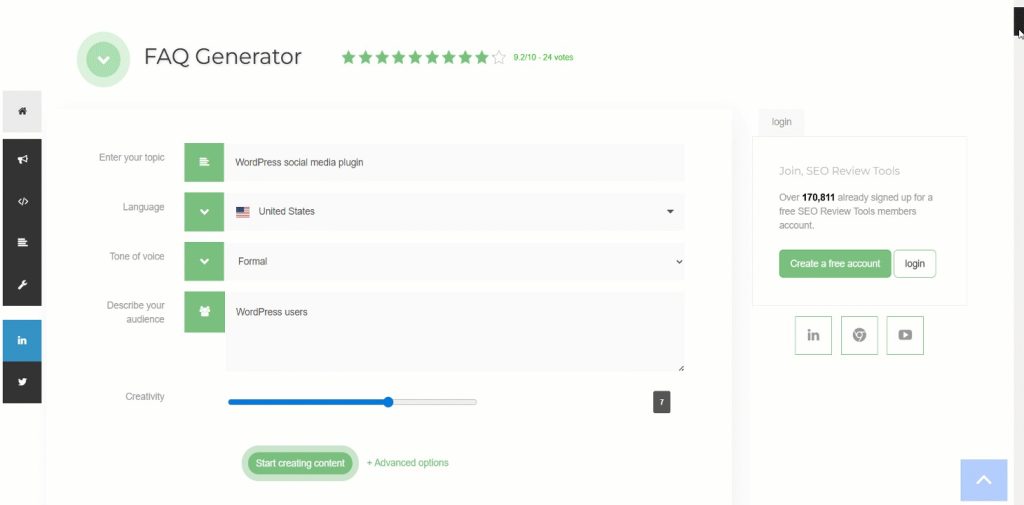Viewport: 1024px width, 505px height.
Task: Switch to the login tab
Action: point(781,122)
